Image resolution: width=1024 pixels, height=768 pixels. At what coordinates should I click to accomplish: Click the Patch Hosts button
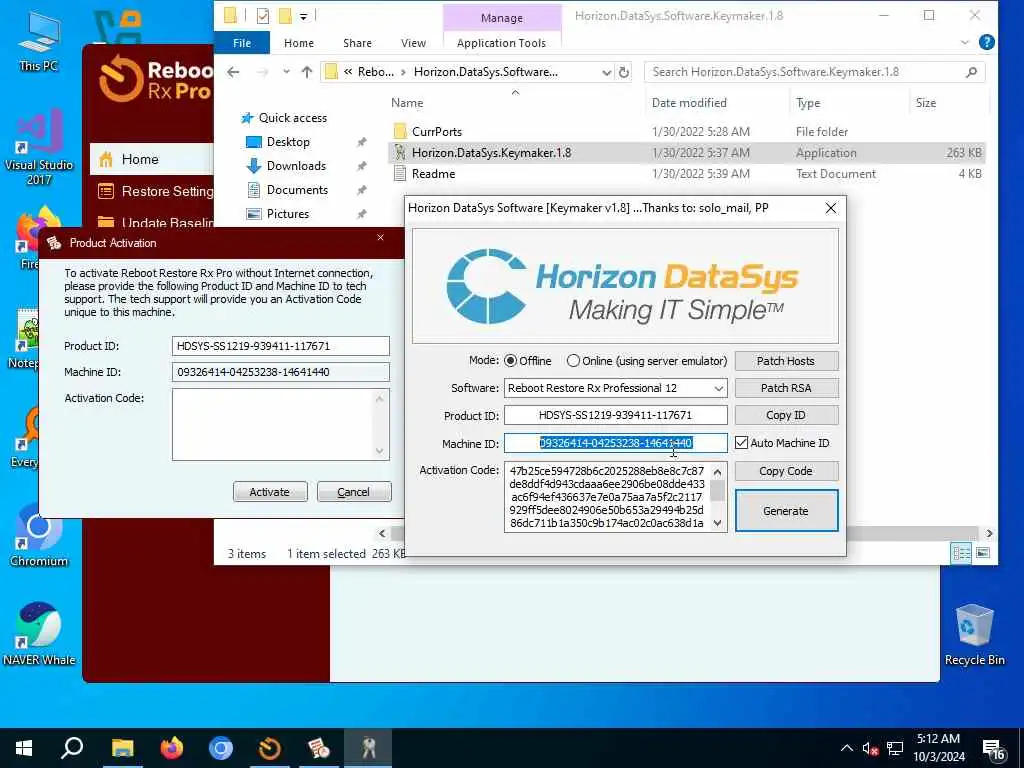point(786,361)
